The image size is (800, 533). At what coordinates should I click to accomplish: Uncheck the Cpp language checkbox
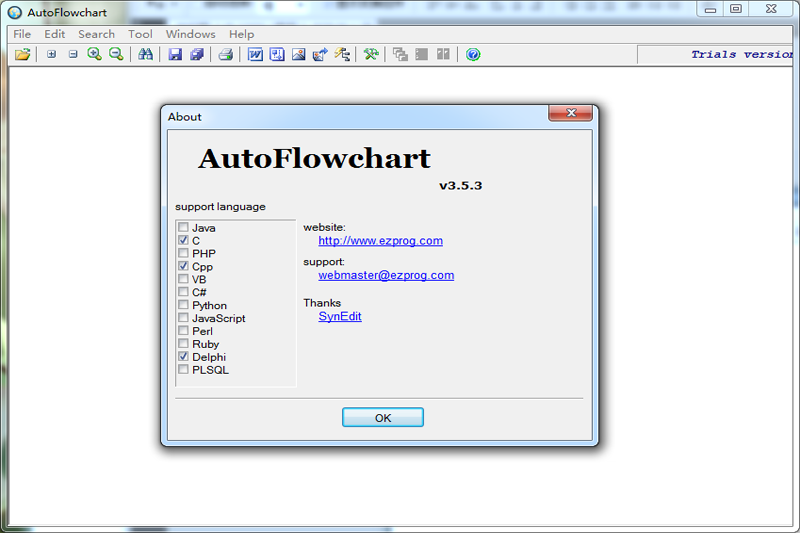(183, 266)
